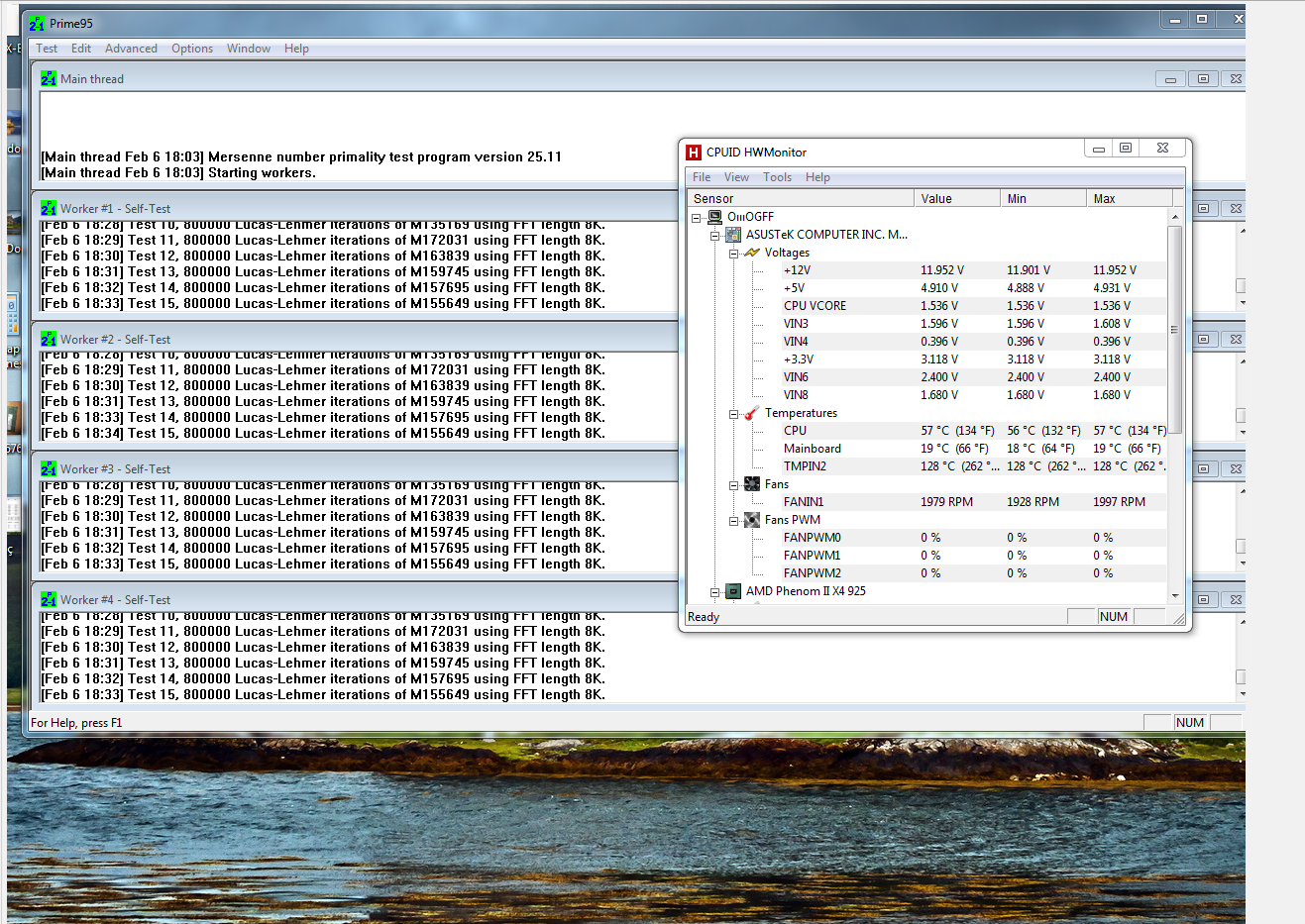Collapse the AMD Phenom II X4 925 node
The width and height of the screenshot is (1305, 924).
(714, 592)
